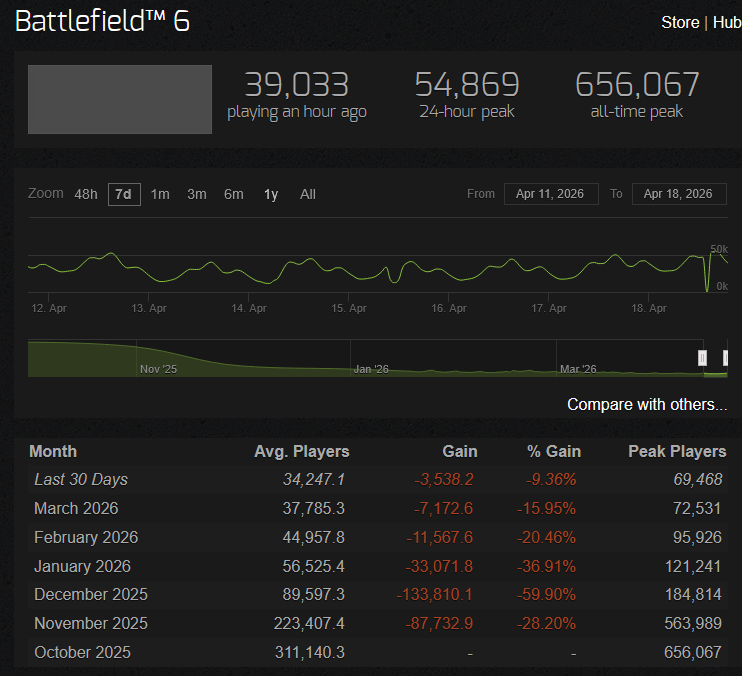The height and width of the screenshot is (676, 742).
Task: Click percent gain -36.91%
Action: pyautogui.click(x=546, y=566)
